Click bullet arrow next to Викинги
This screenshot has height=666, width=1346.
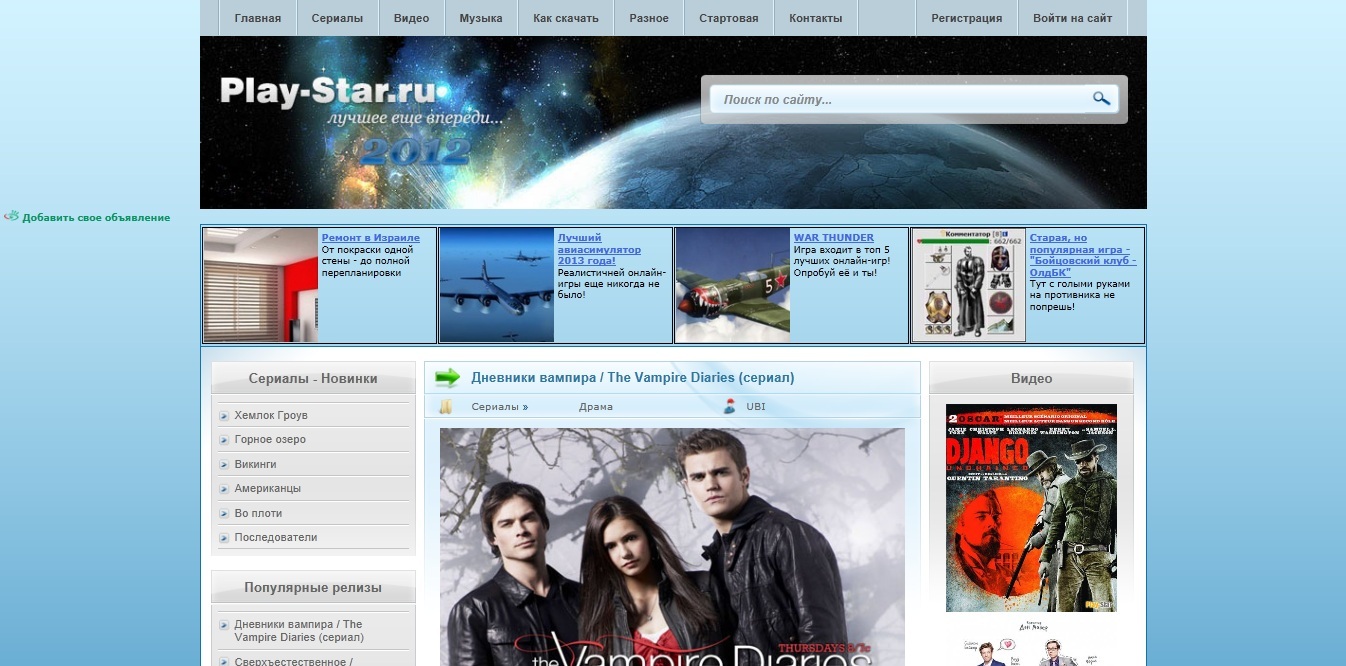pos(225,465)
